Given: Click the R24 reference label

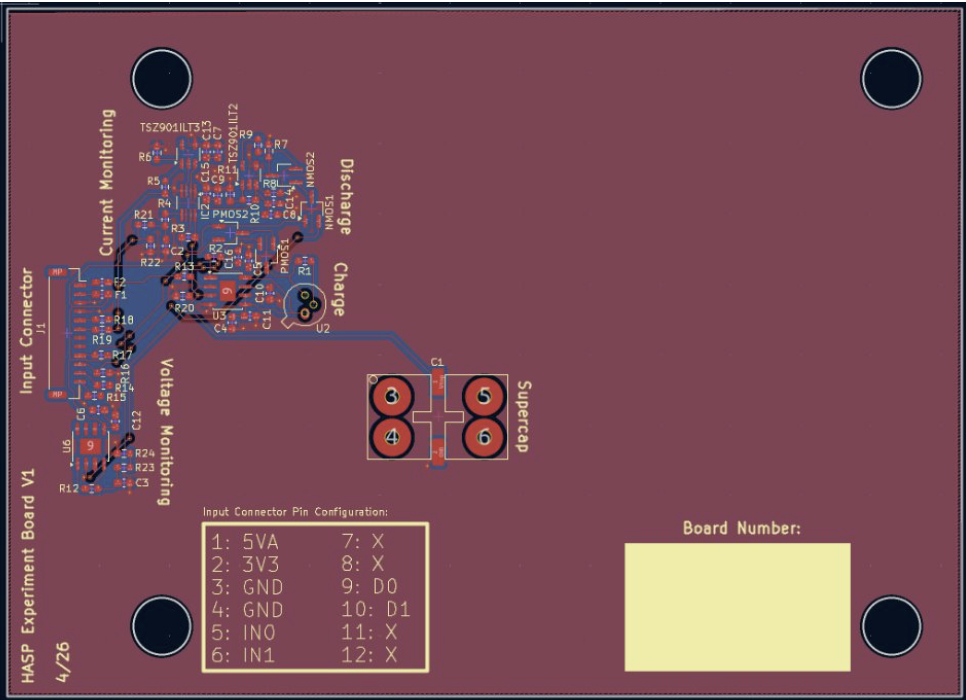Looking at the screenshot, I should click(x=145, y=454).
